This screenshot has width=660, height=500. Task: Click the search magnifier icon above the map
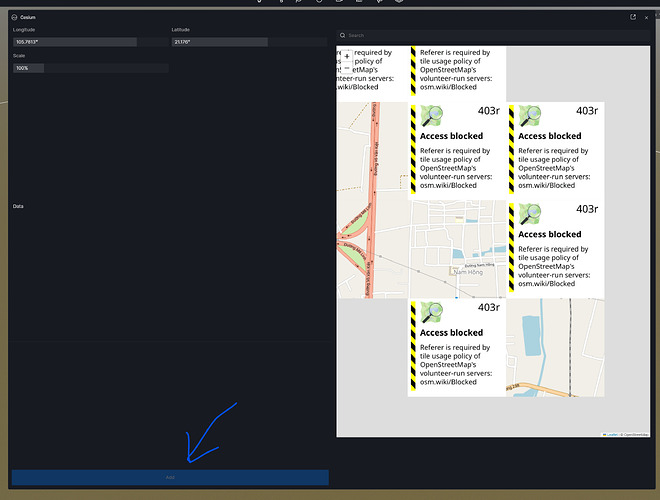tap(342, 35)
